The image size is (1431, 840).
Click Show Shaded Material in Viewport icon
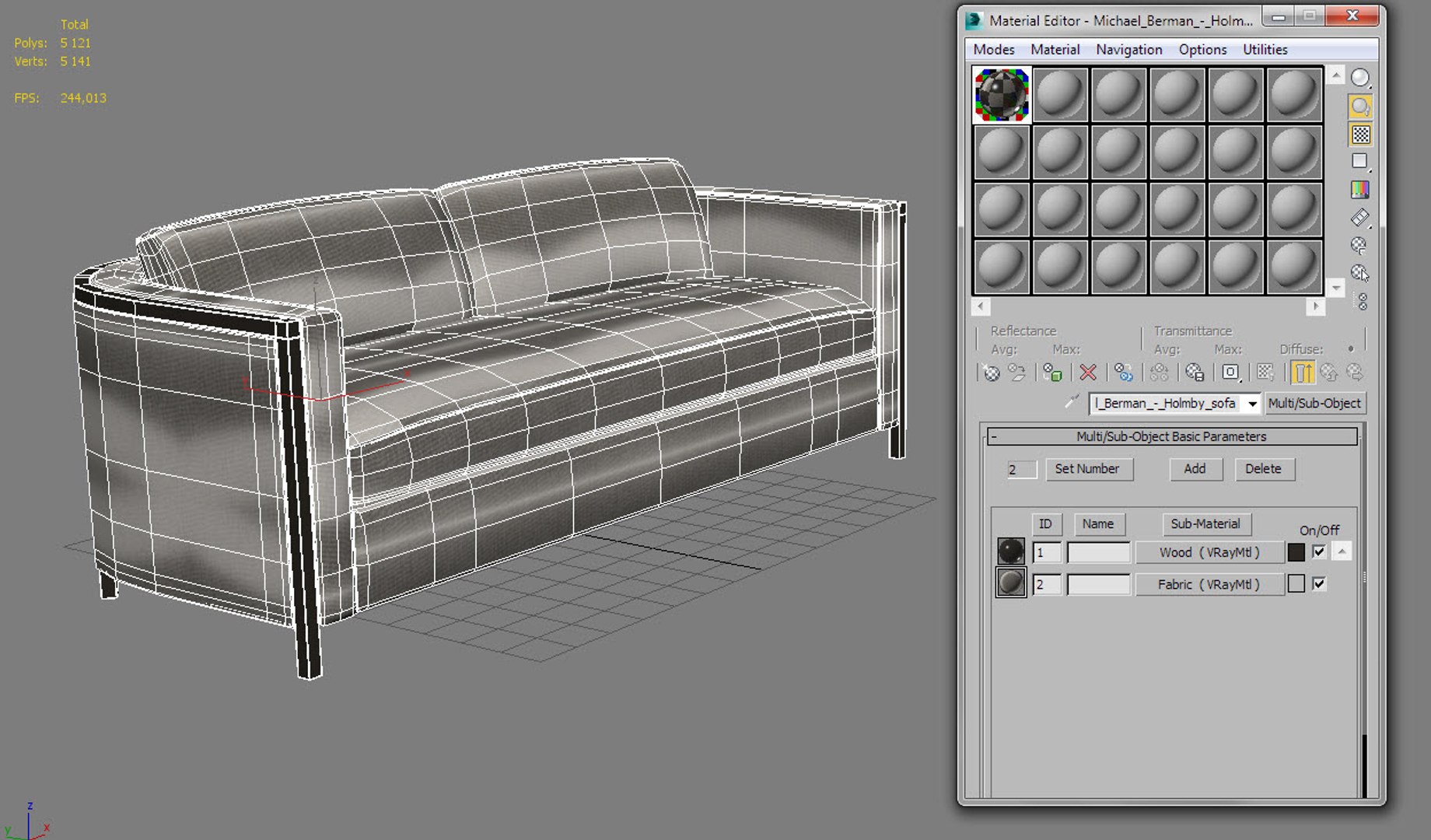pyautogui.click(x=1265, y=373)
